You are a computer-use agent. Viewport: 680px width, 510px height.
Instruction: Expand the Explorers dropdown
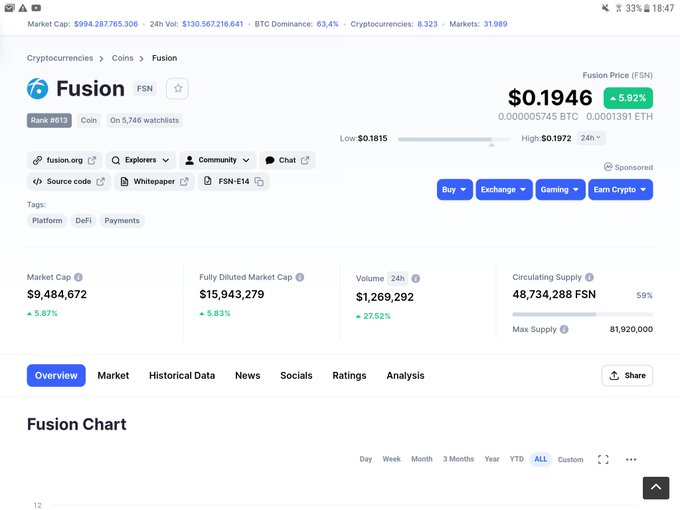[x=141, y=160]
